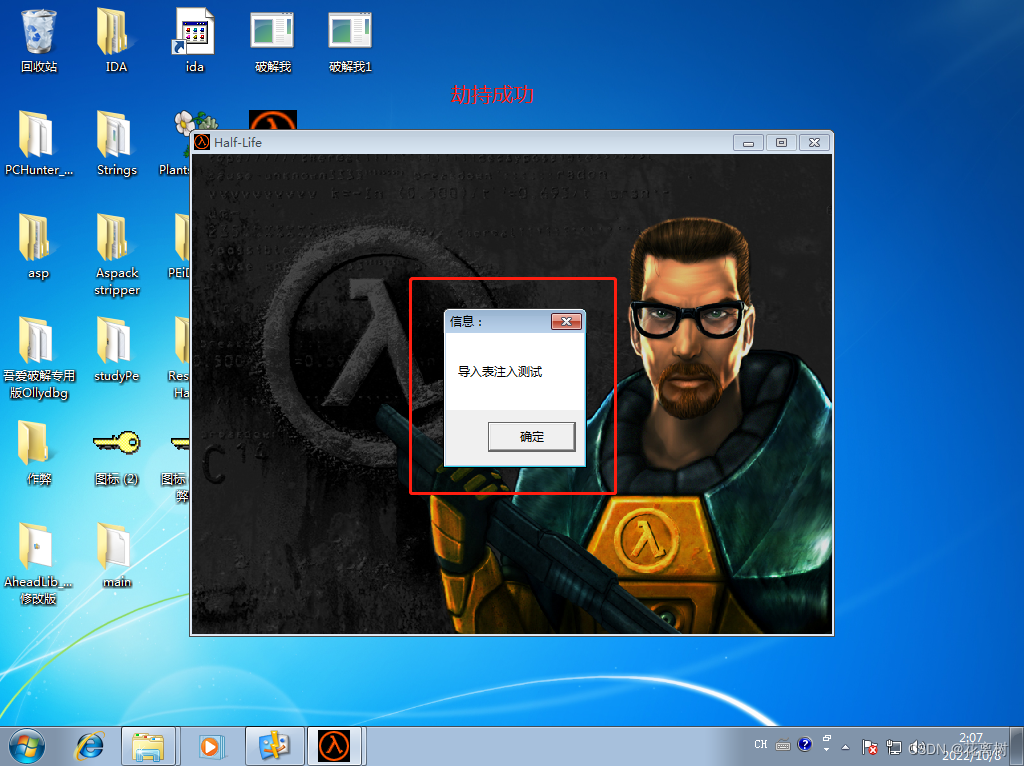The image size is (1024, 766).
Task: Open Windows Explorer from taskbar
Action: 148,746
